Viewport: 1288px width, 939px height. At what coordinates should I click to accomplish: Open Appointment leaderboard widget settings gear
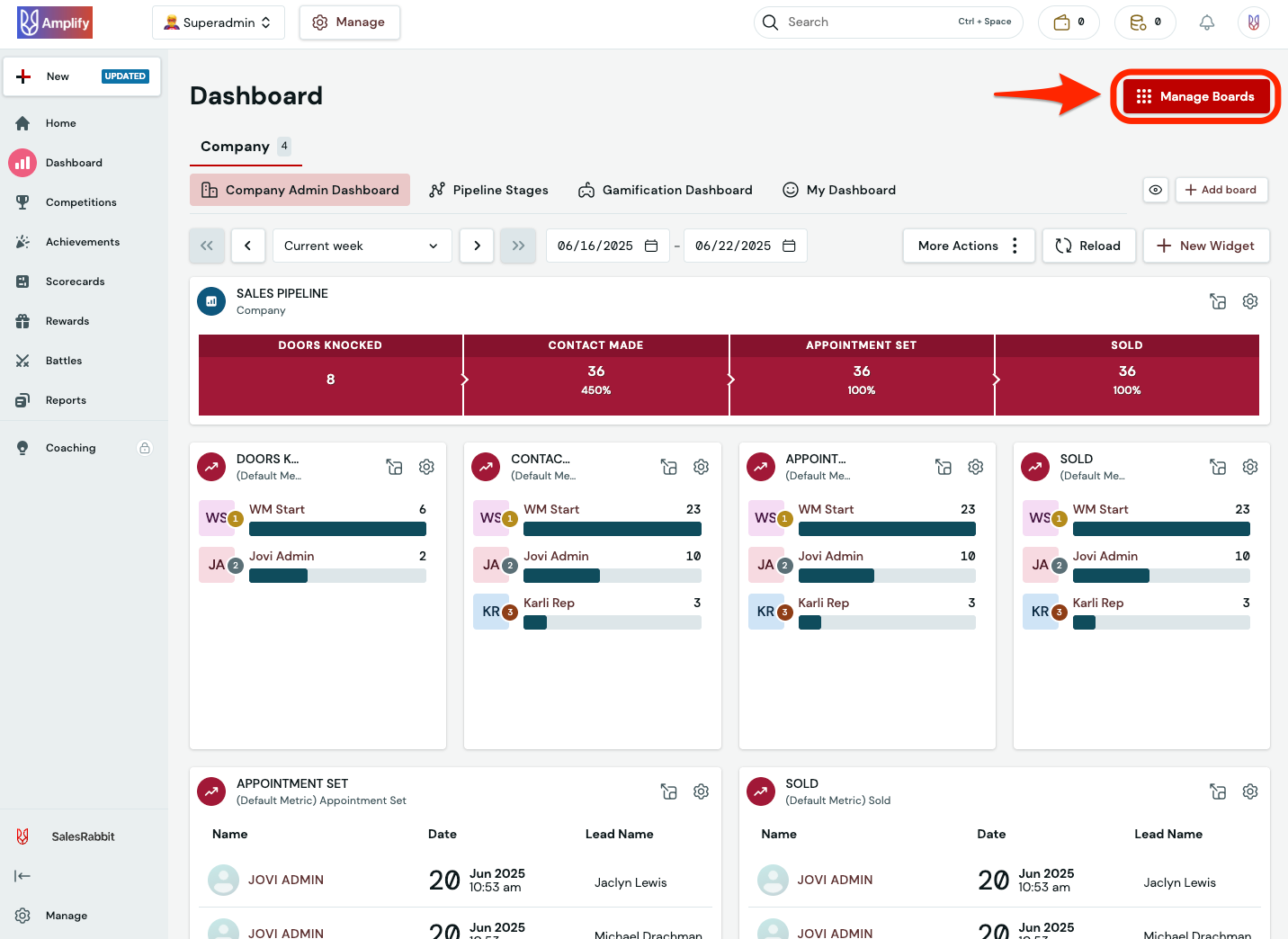[x=976, y=467]
